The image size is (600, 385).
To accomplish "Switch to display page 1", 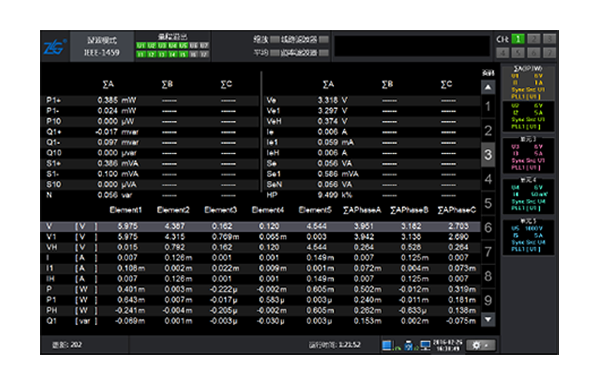I will click(x=488, y=106).
